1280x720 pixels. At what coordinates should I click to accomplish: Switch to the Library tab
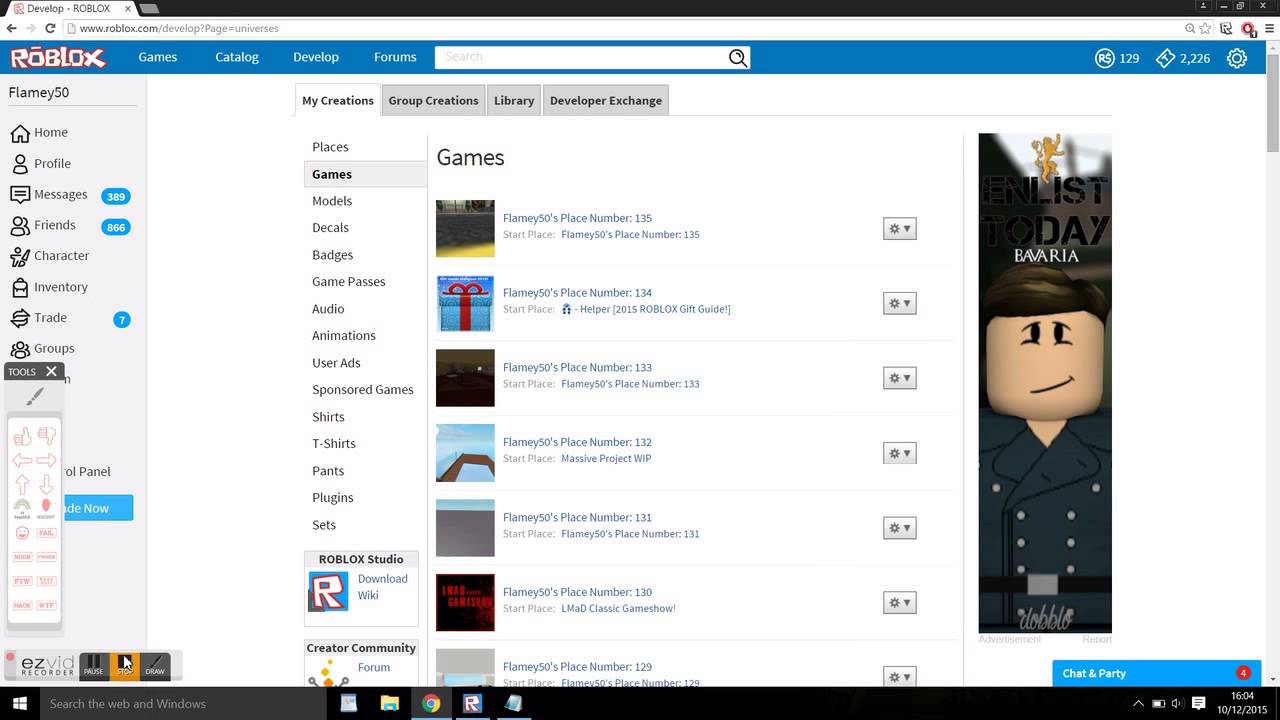tap(514, 100)
